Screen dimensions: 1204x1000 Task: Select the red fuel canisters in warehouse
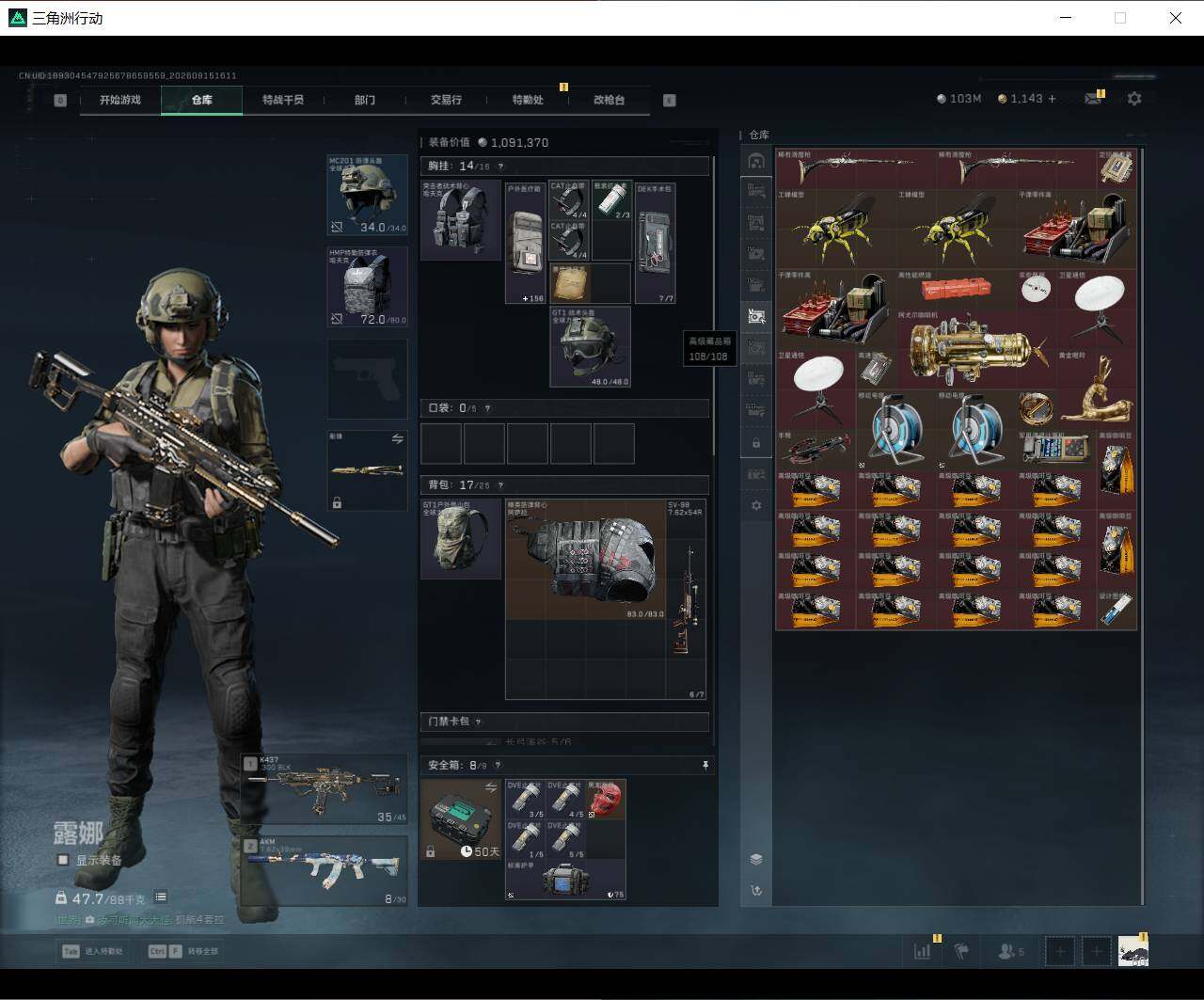[x=957, y=290]
